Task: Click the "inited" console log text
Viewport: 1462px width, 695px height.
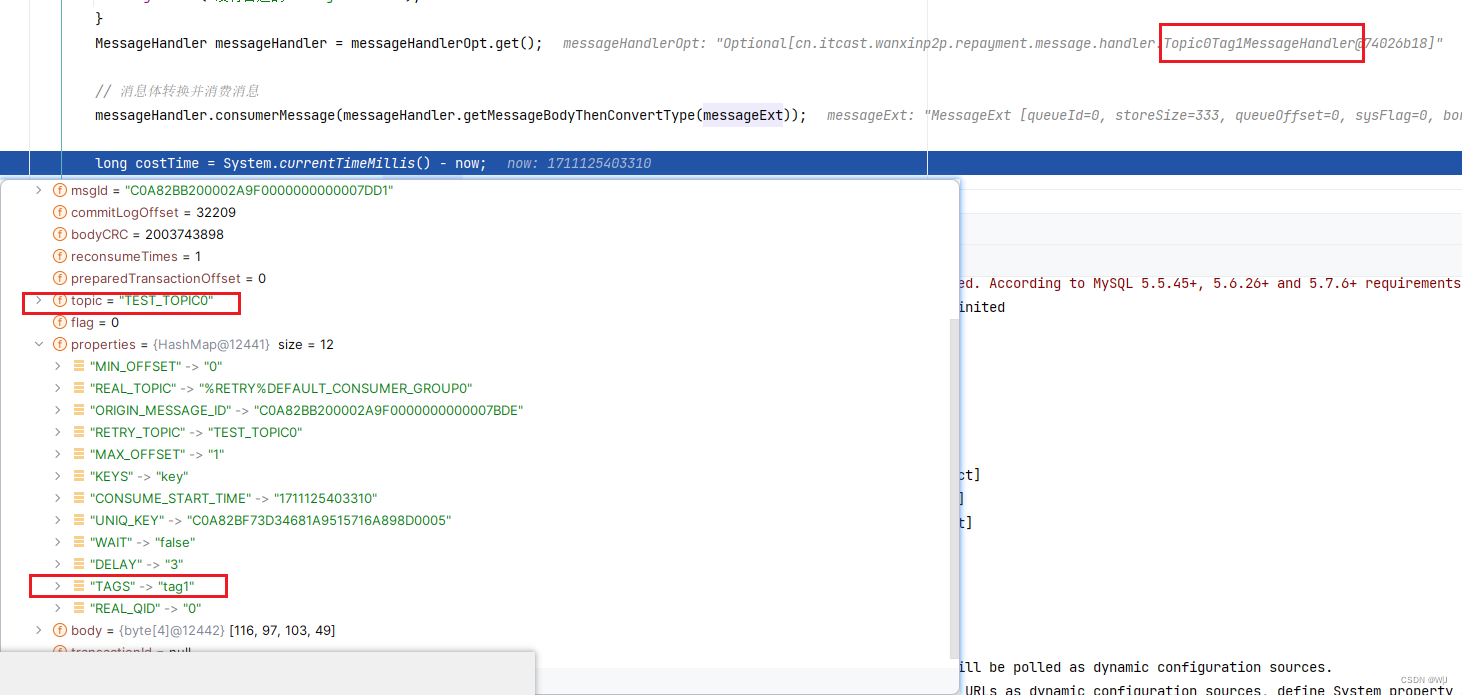Action: pyautogui.click(x=981, y=307)
